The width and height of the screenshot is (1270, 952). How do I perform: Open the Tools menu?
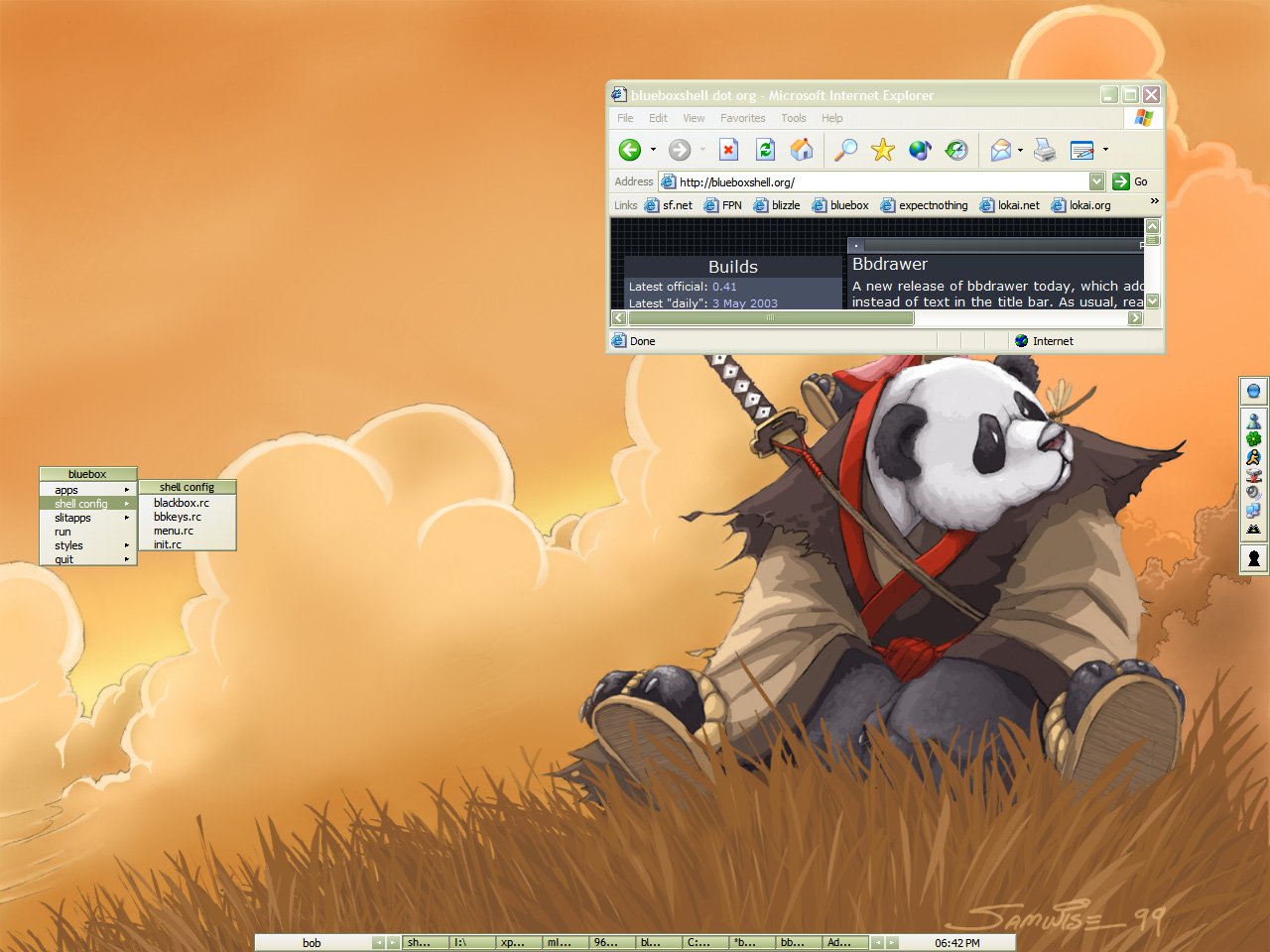pyautogui.click(x=794, y=118)
